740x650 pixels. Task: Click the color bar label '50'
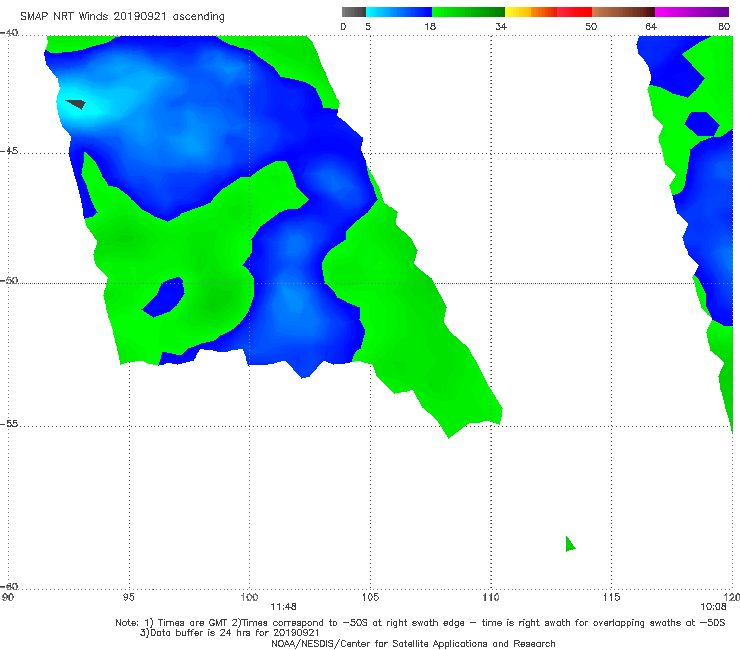(591, 26)
